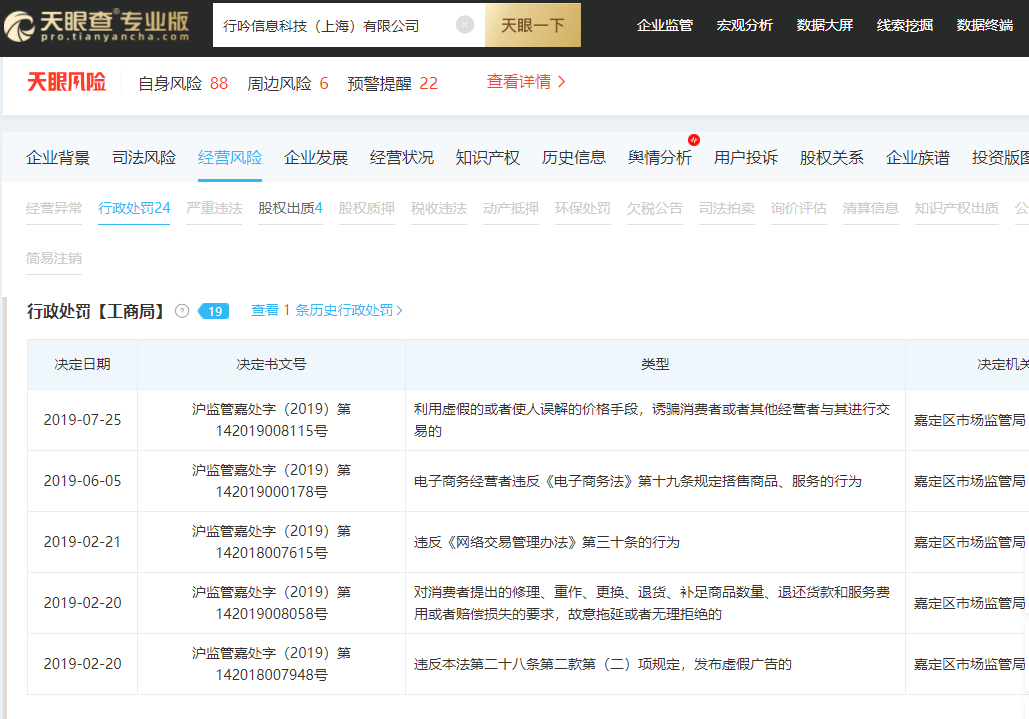Screen dimensions: 1029x719
Task: Click the gold 天眼一下 search button
Action: [532, 25]
